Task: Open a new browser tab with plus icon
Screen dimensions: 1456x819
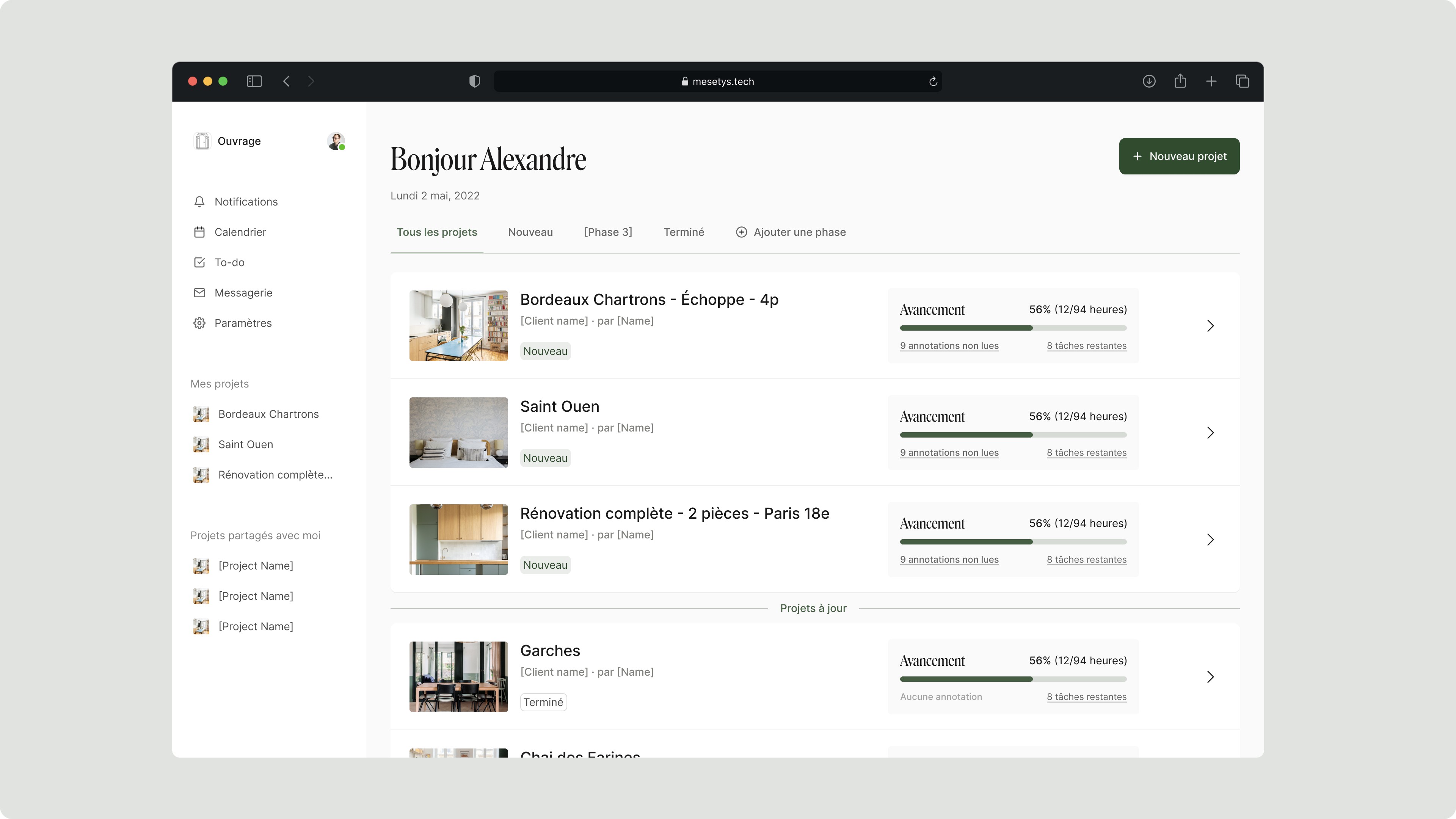Action: 1211,82
